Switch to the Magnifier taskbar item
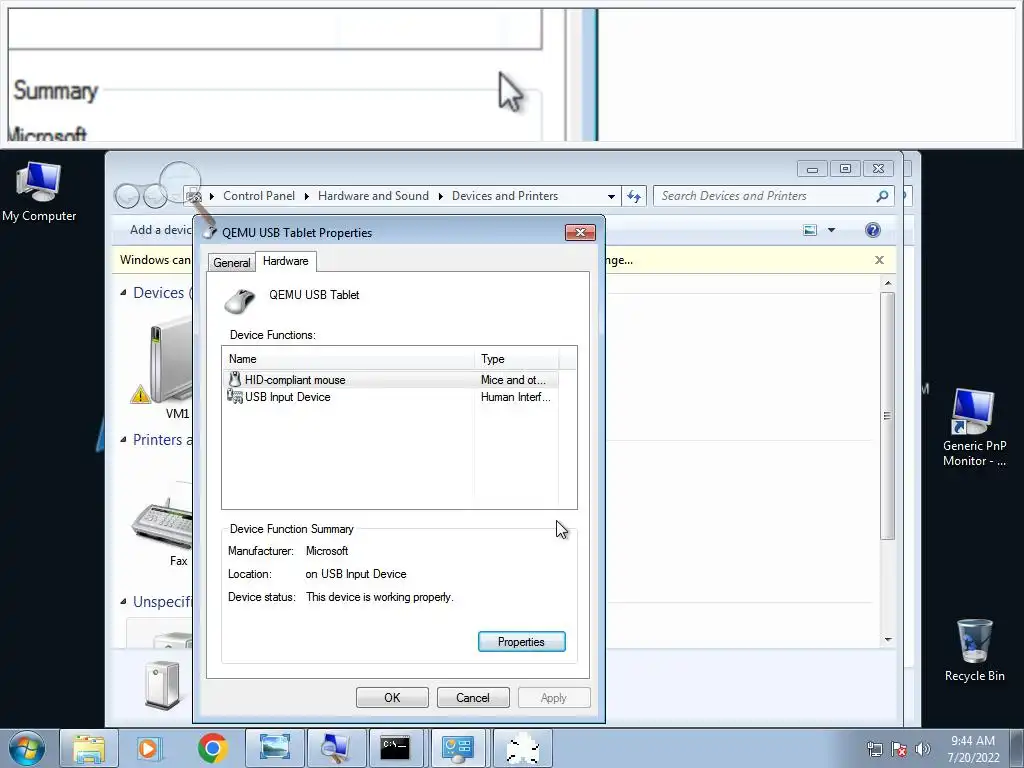The height and width of the screenshot is (768, 1024). [336, 748]
